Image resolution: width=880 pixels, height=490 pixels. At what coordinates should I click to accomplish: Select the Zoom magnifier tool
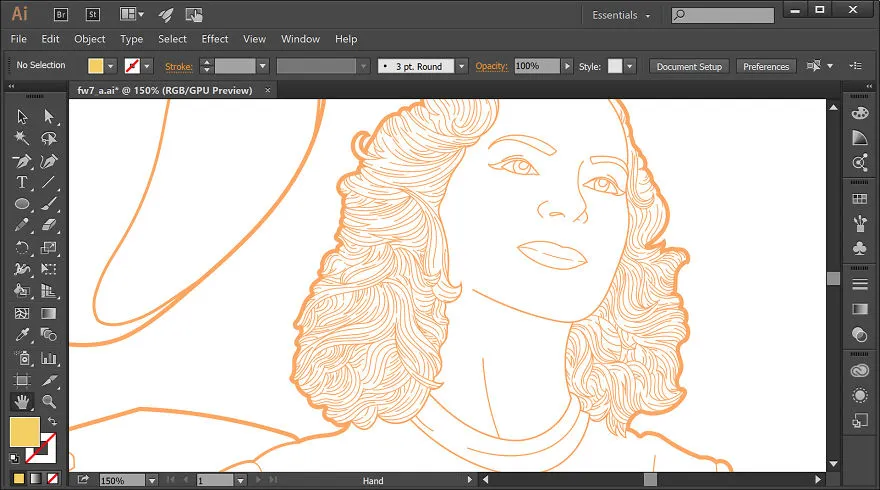tap(49, 401)
